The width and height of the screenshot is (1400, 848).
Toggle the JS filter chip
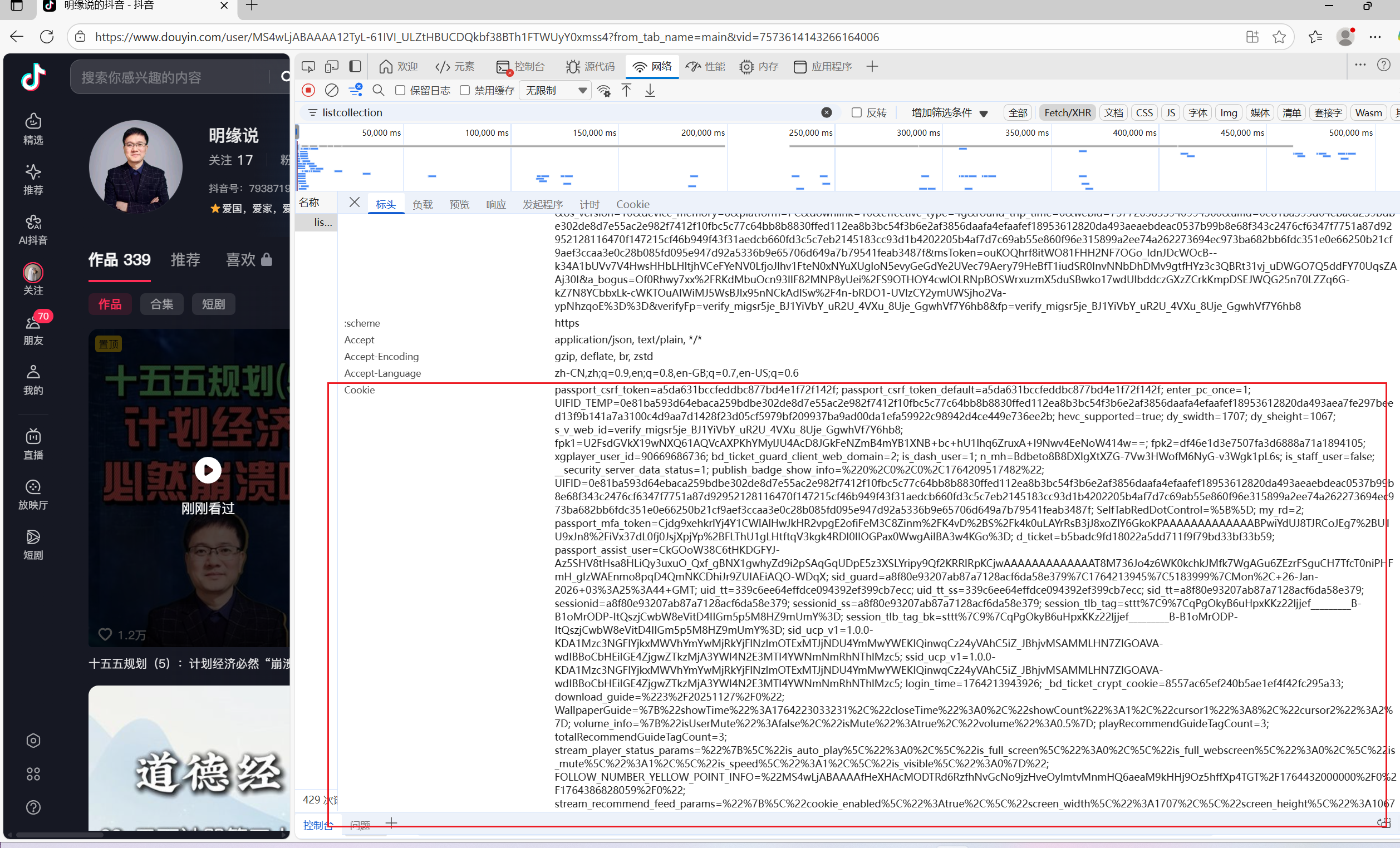1171,112
